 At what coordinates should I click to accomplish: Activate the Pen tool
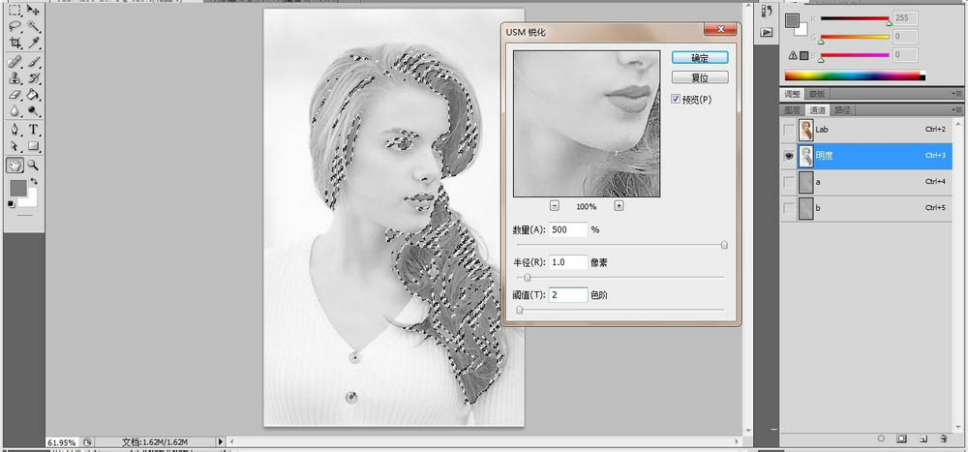click(15, 130)
